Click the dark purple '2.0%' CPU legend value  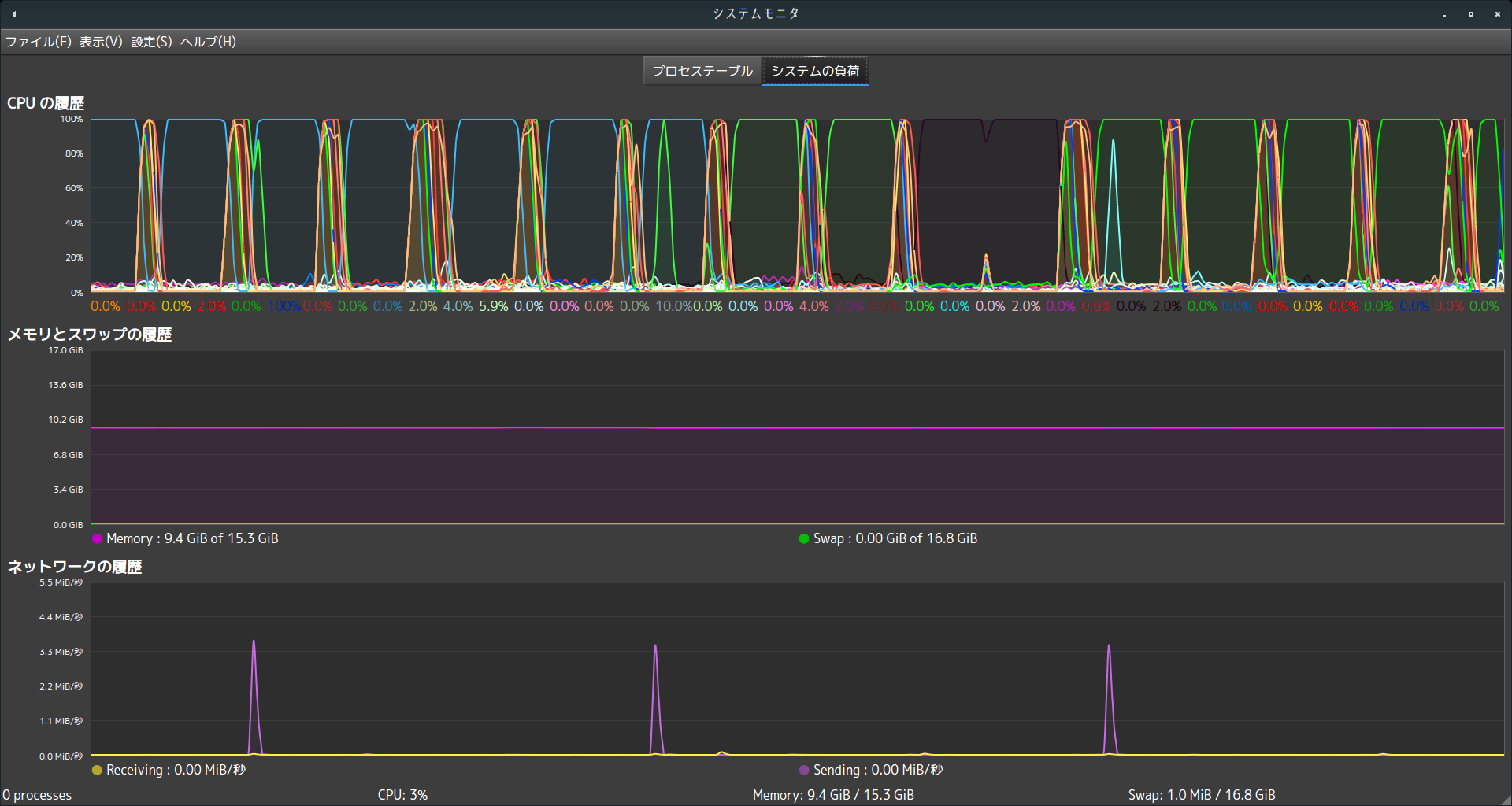849,306
